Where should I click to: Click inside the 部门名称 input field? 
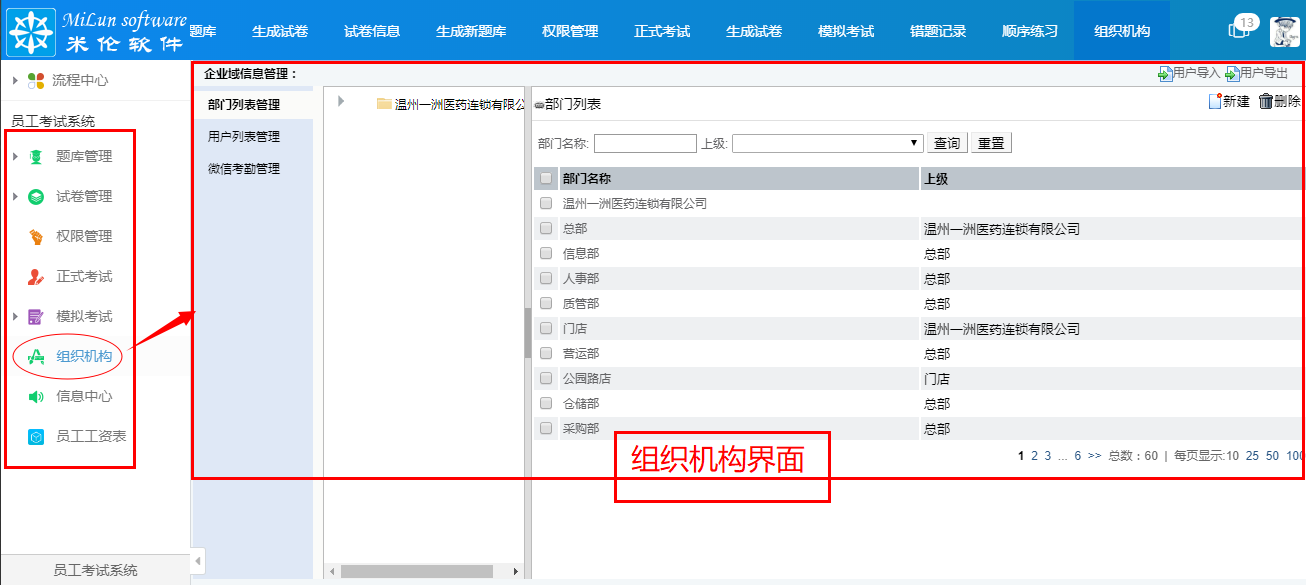(644, 142)
